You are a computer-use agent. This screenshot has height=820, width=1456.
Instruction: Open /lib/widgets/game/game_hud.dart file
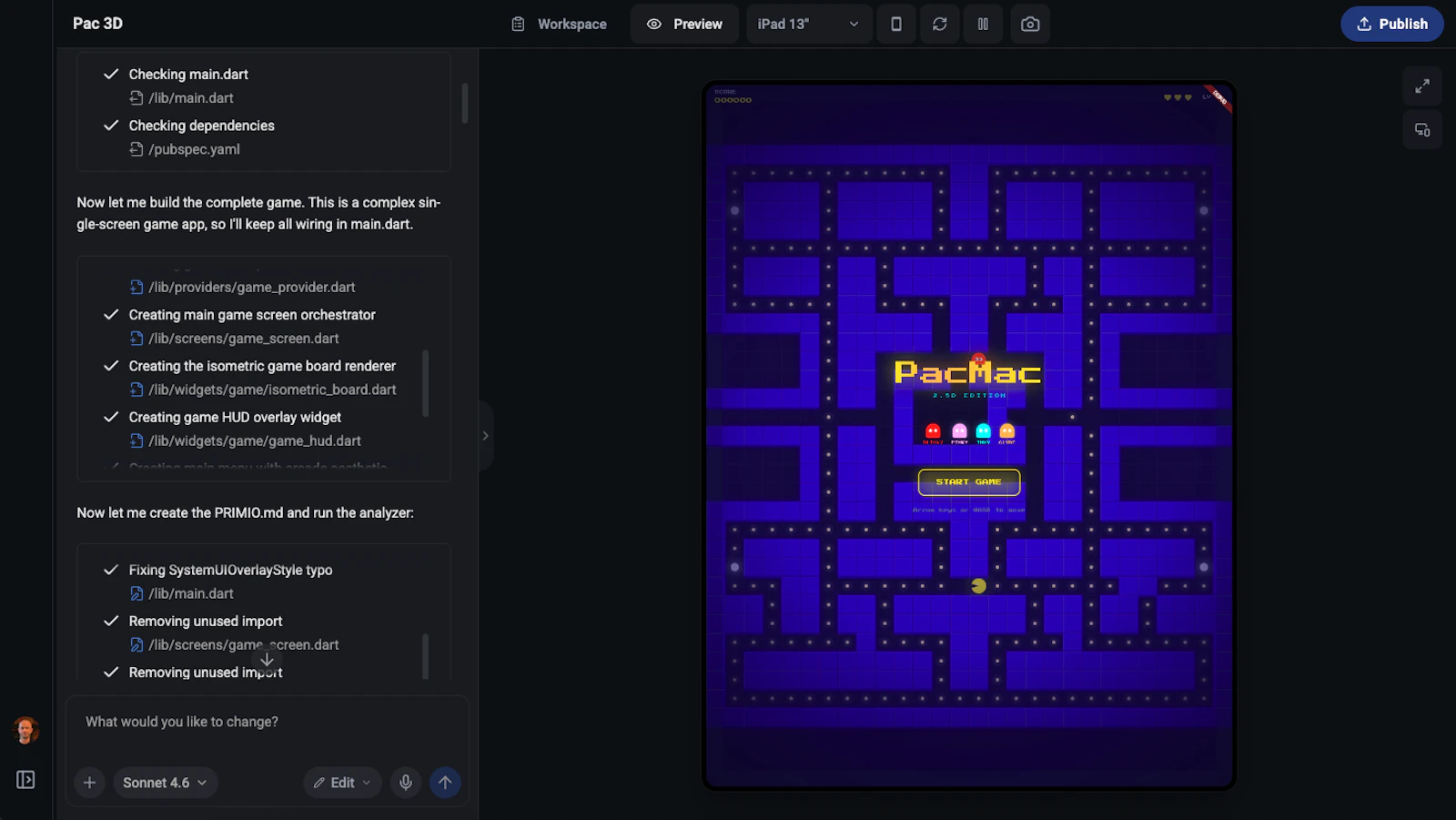coord(255,440)
